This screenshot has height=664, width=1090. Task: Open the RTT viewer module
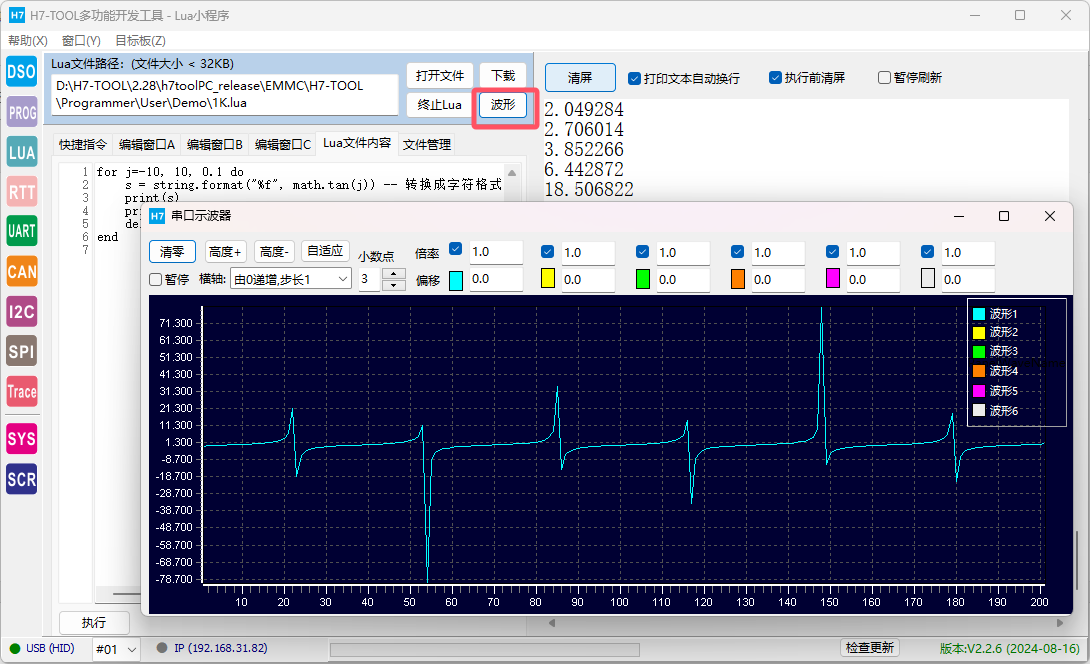(x=22, y=191)
